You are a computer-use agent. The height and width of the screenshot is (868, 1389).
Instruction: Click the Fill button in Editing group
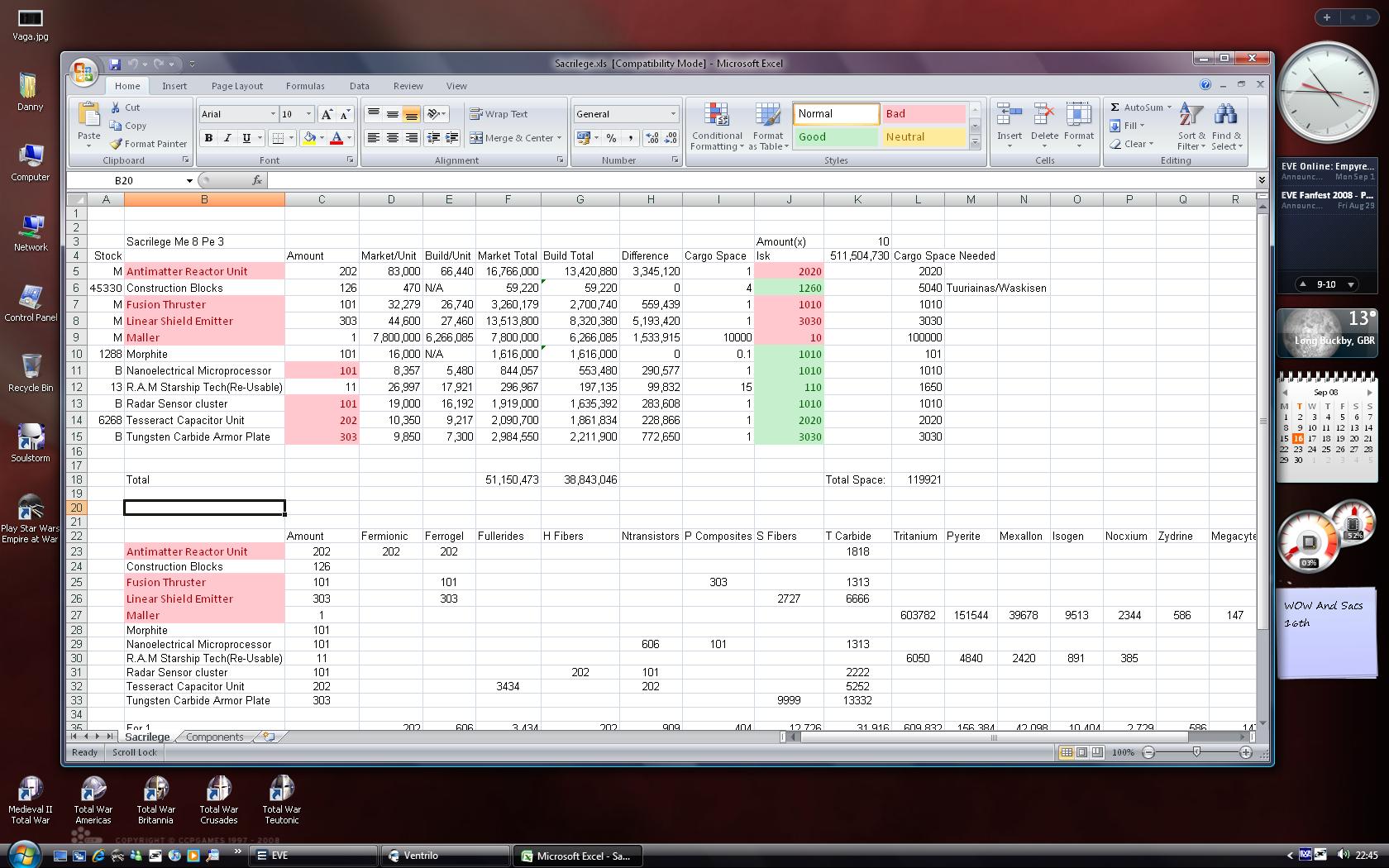coord(1126,126)
